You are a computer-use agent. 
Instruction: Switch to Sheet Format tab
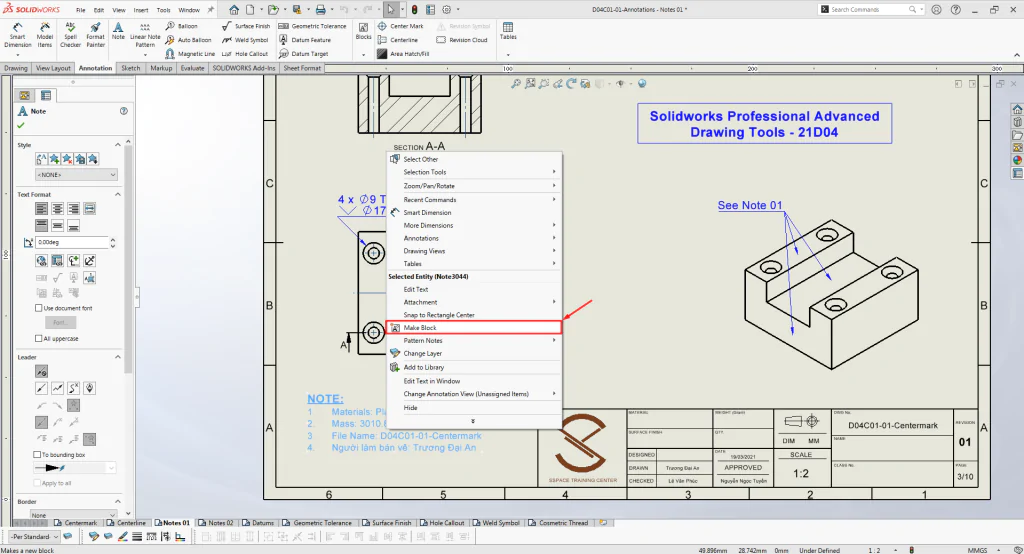pyautogui.click(x=302, y=68)
